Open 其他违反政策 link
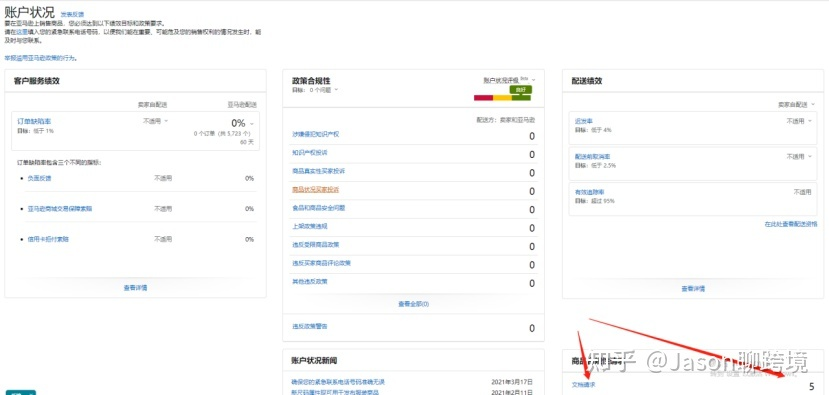 pos(309,281)
